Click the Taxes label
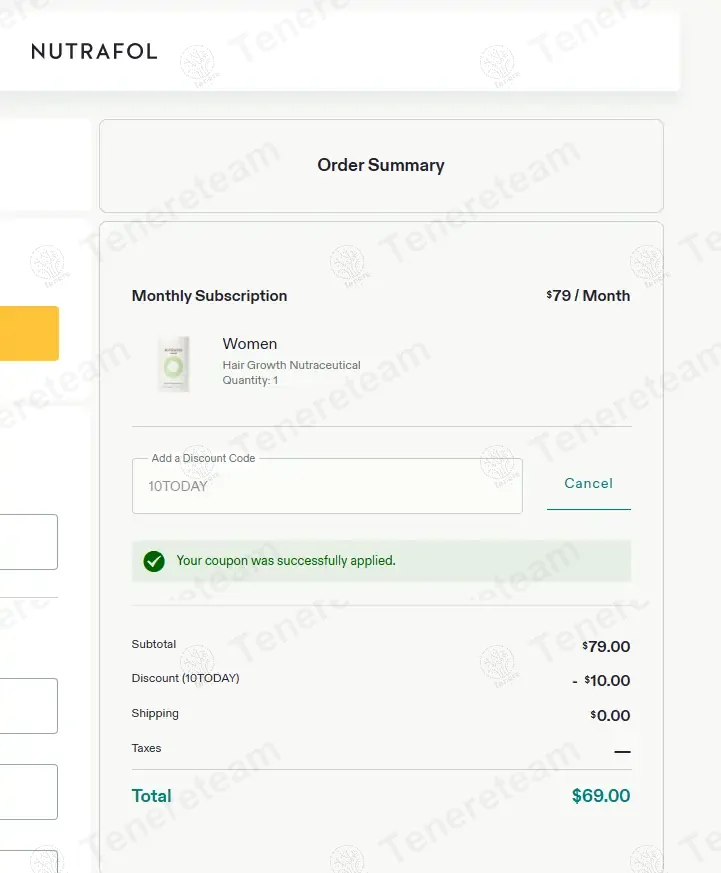The height and width of the screenshot is (873, 721). click(146, 748)
